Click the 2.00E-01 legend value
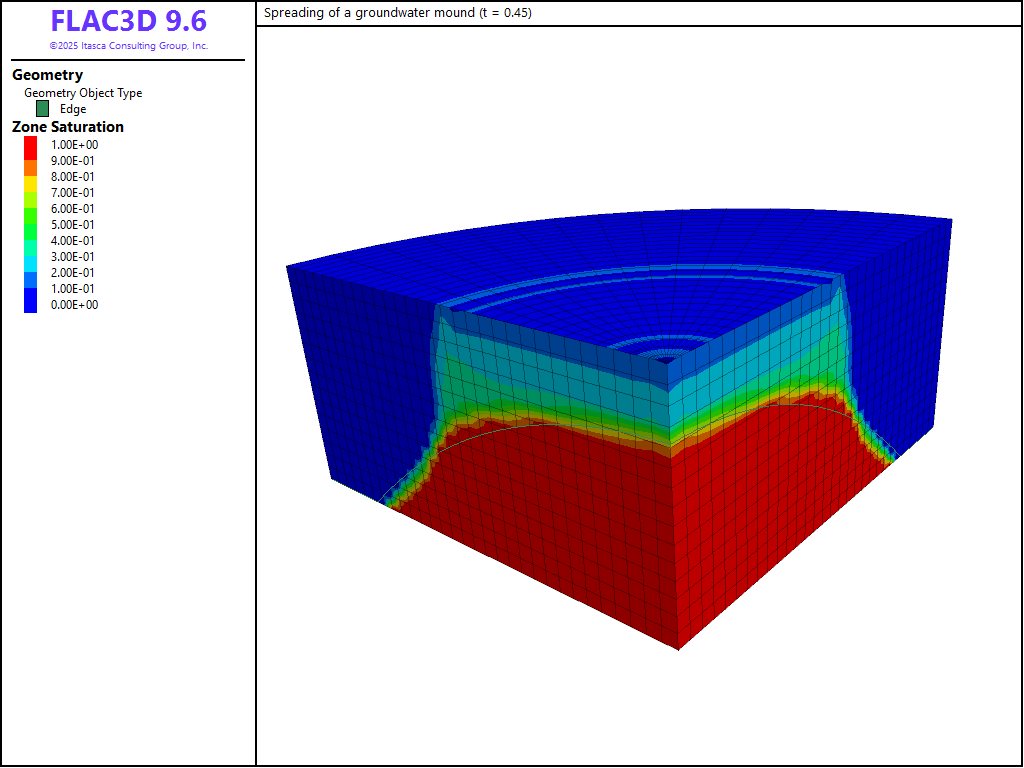 (75, 273)
